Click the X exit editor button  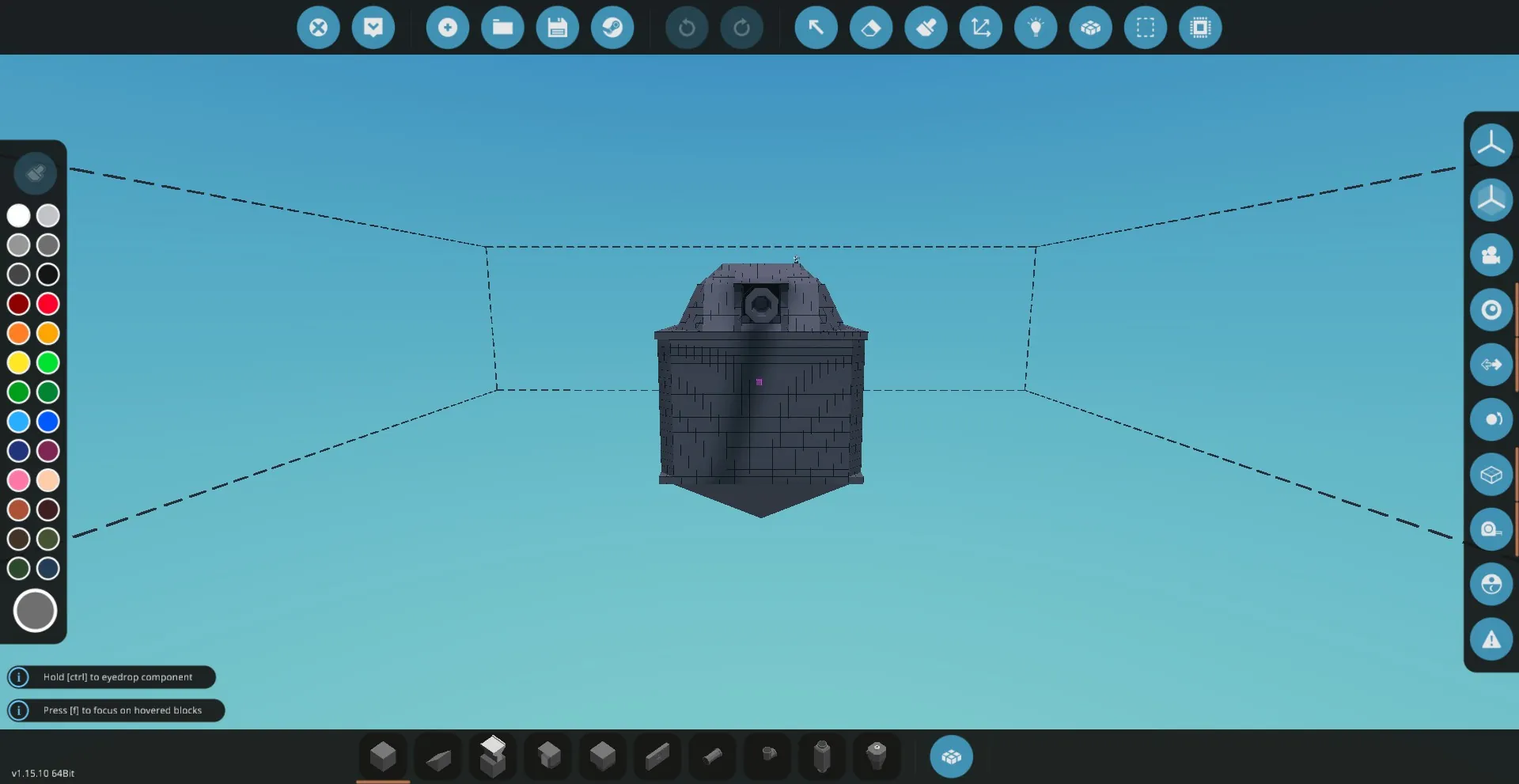318,28
